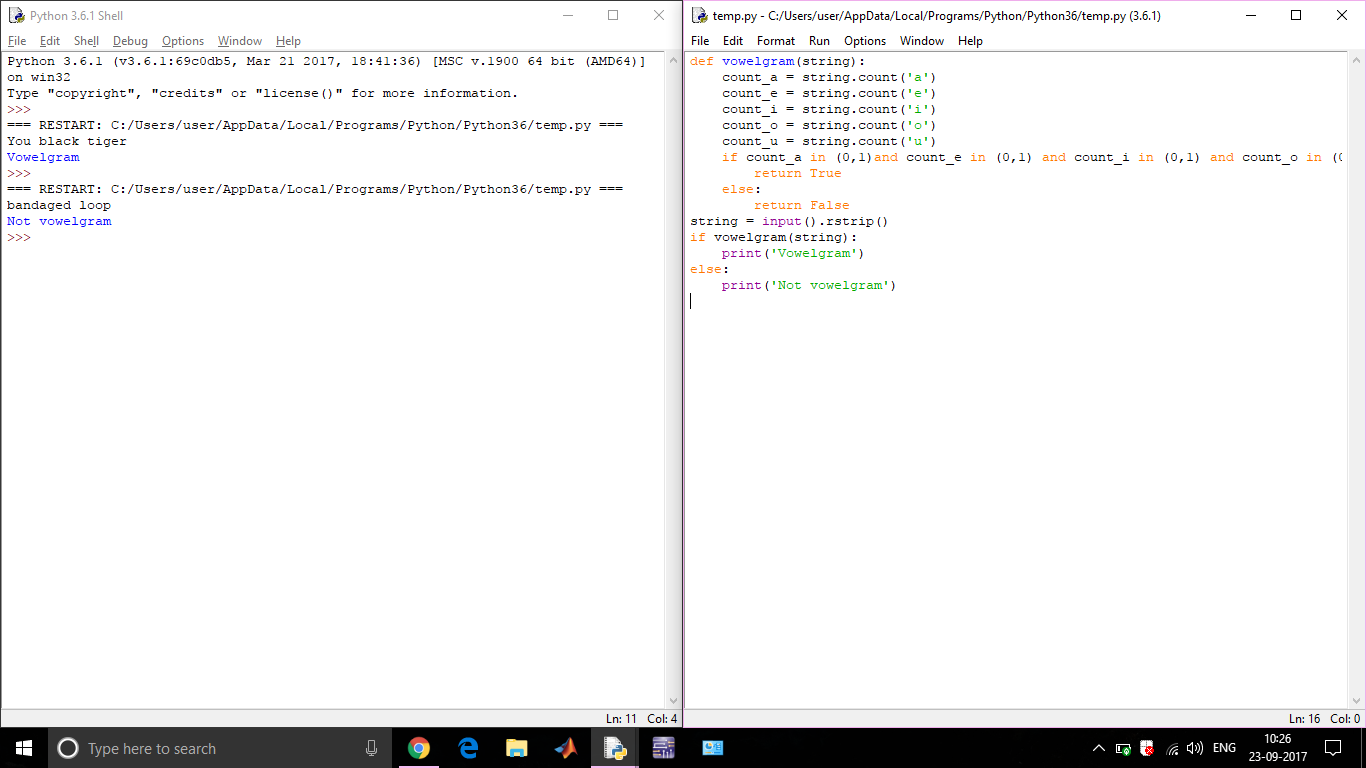
Task: Click 'Ln: 11' in Shell status bar
Action: [x=621, y=719]
